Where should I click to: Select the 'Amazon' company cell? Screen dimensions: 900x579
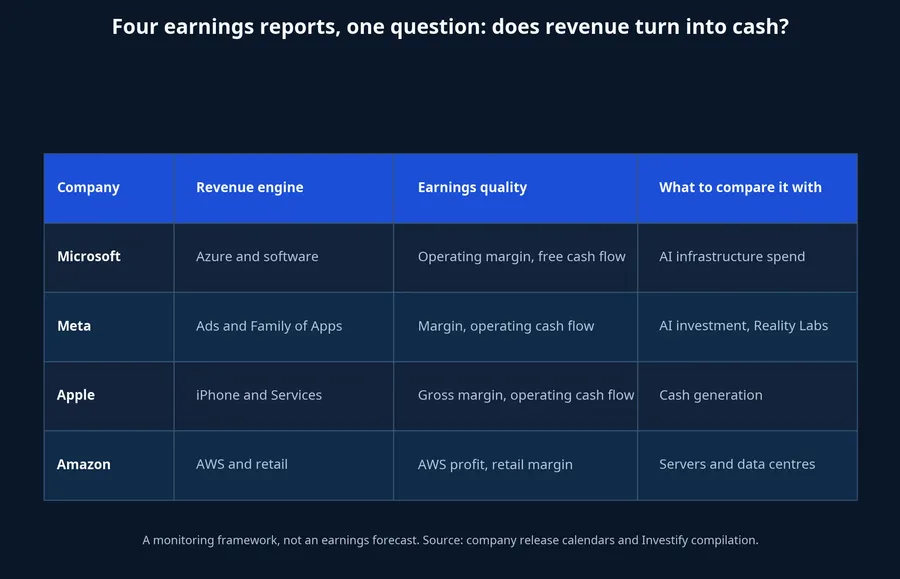coord(109,465)
